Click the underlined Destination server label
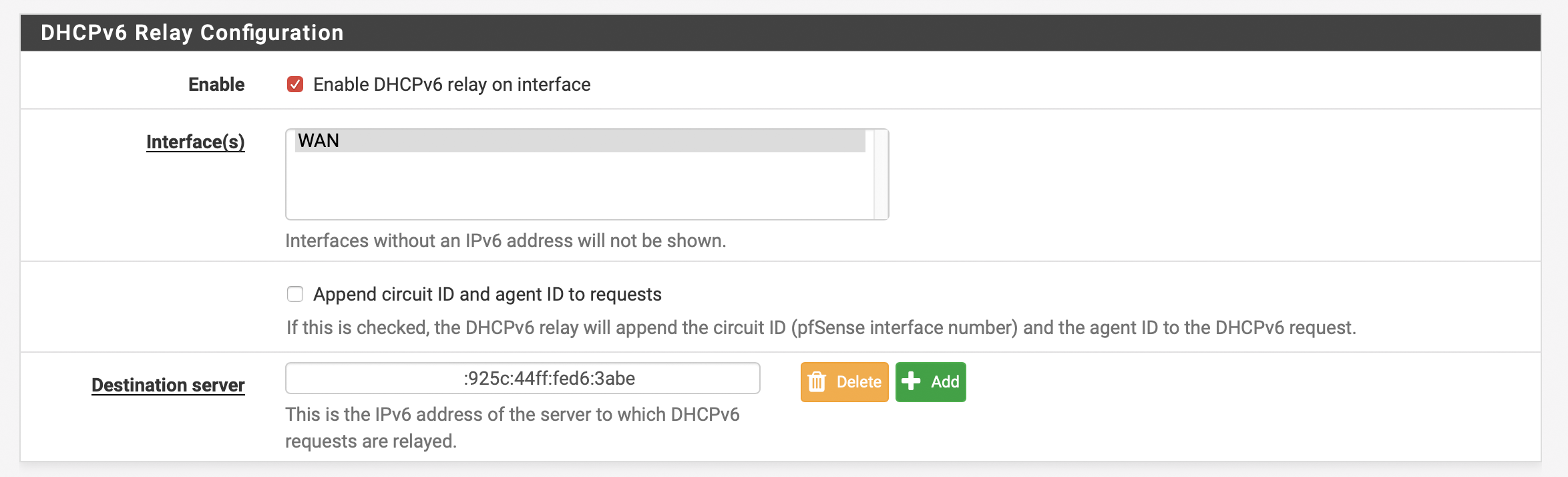The width and height of the screenshot is (1568, 477). coord(168,385)
